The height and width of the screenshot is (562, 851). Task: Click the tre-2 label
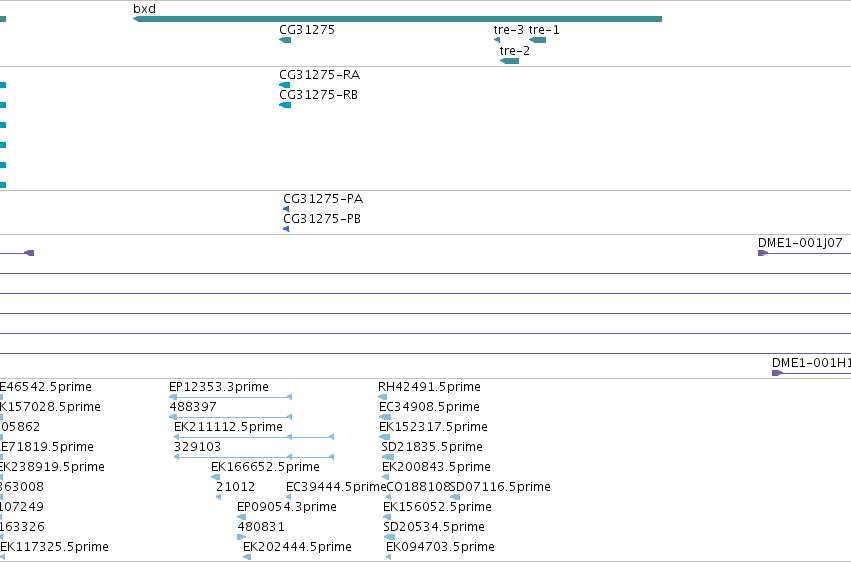pos(515,50)
